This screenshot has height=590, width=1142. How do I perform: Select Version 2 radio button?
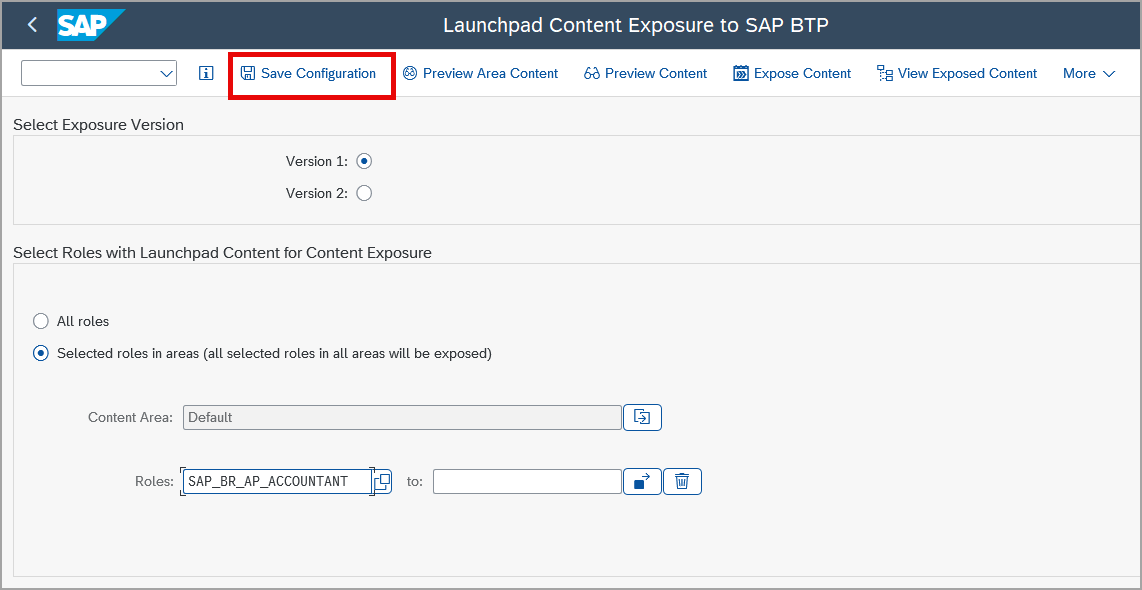coord(364,193)
